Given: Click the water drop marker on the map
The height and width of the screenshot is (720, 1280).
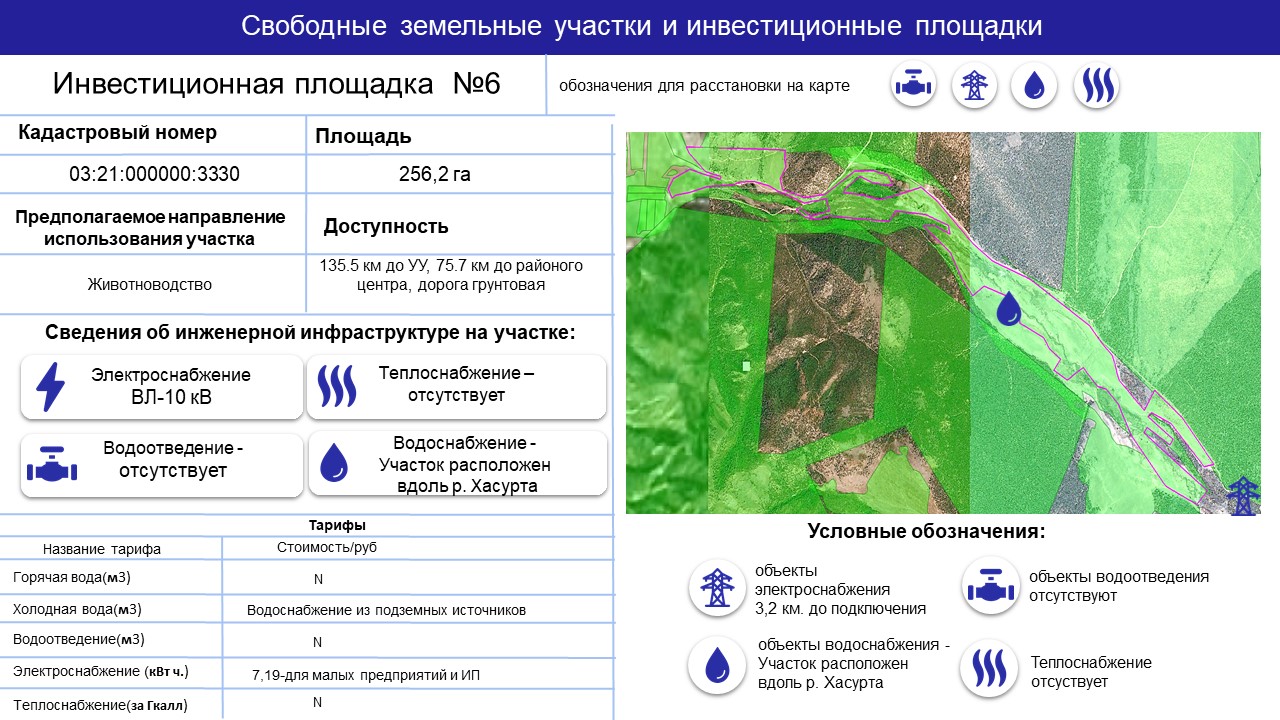Looking at the screenshot, I should click(1010, 308).
